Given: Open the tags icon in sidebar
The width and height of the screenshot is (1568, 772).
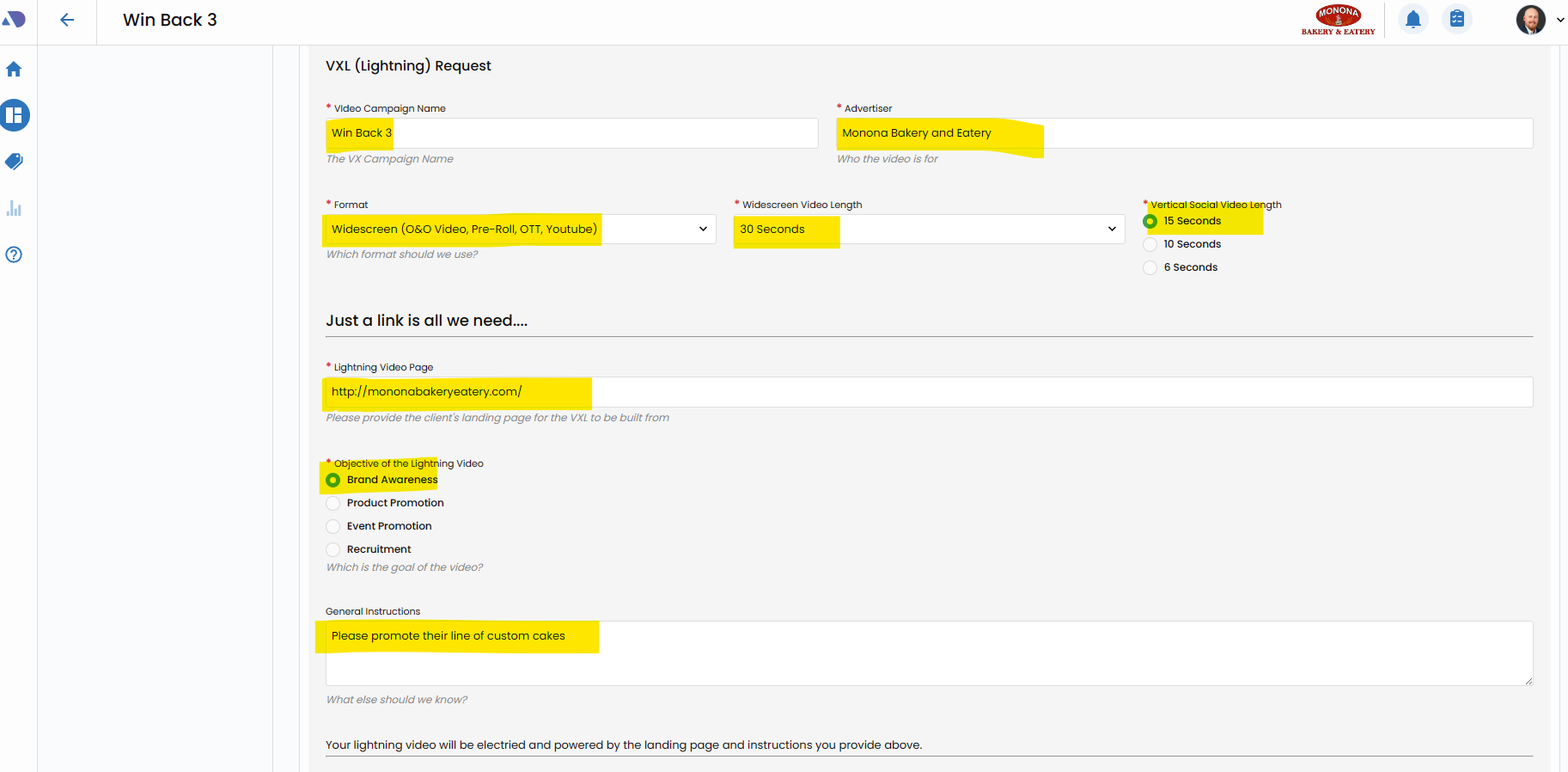Looking at the screenshot, I should coord(14,162).
